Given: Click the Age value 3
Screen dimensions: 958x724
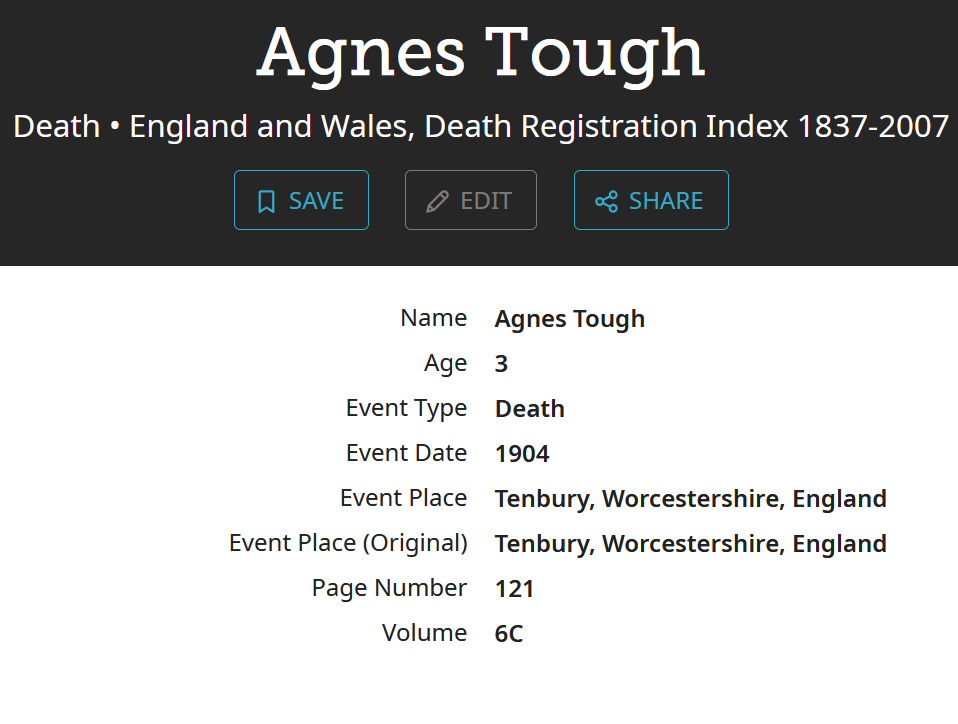Looking at the screenshot, I should [x=501, y=364].
